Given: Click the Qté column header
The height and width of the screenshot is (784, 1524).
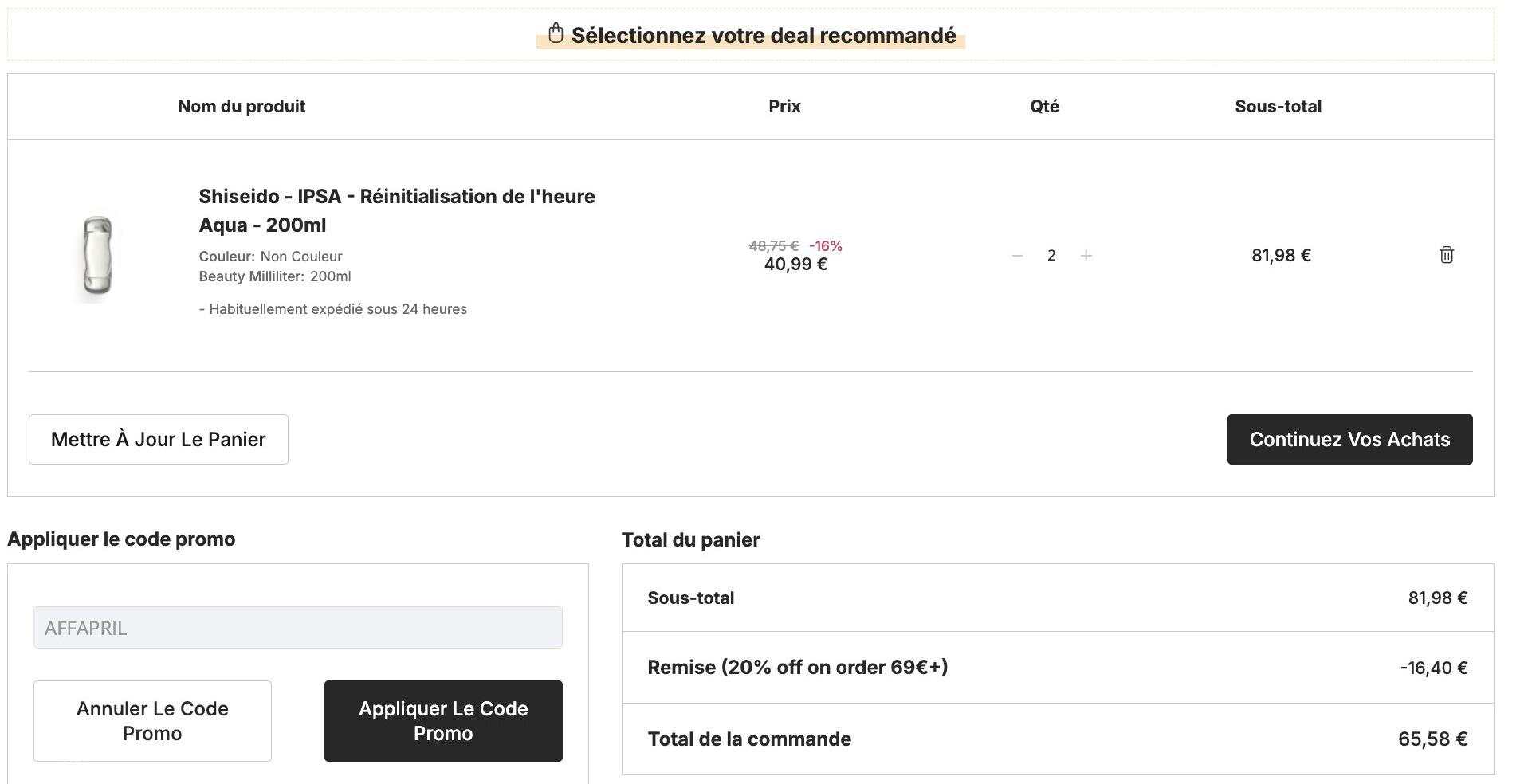Looking at the screenshot, I should click(1044, 107).
